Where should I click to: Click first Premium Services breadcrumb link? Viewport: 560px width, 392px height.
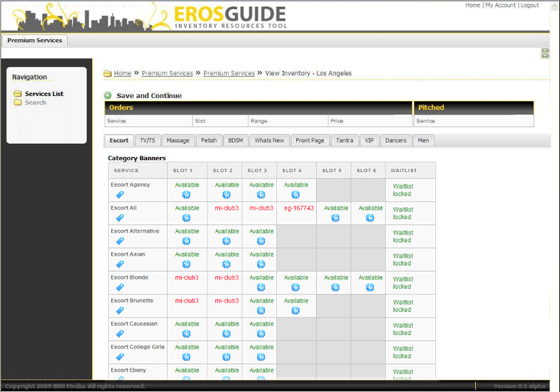click(x=167, y=73)
